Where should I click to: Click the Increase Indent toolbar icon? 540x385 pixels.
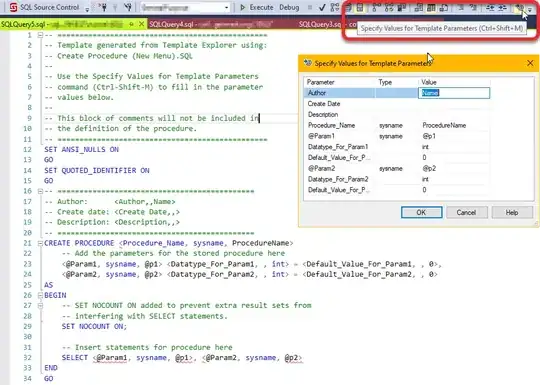point(503,7)
